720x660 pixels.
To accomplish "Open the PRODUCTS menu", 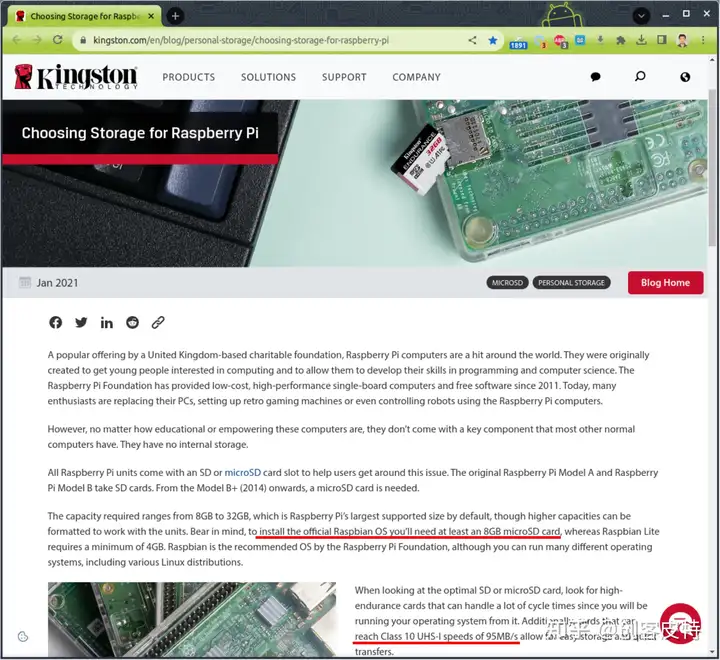I will [188, 77].
